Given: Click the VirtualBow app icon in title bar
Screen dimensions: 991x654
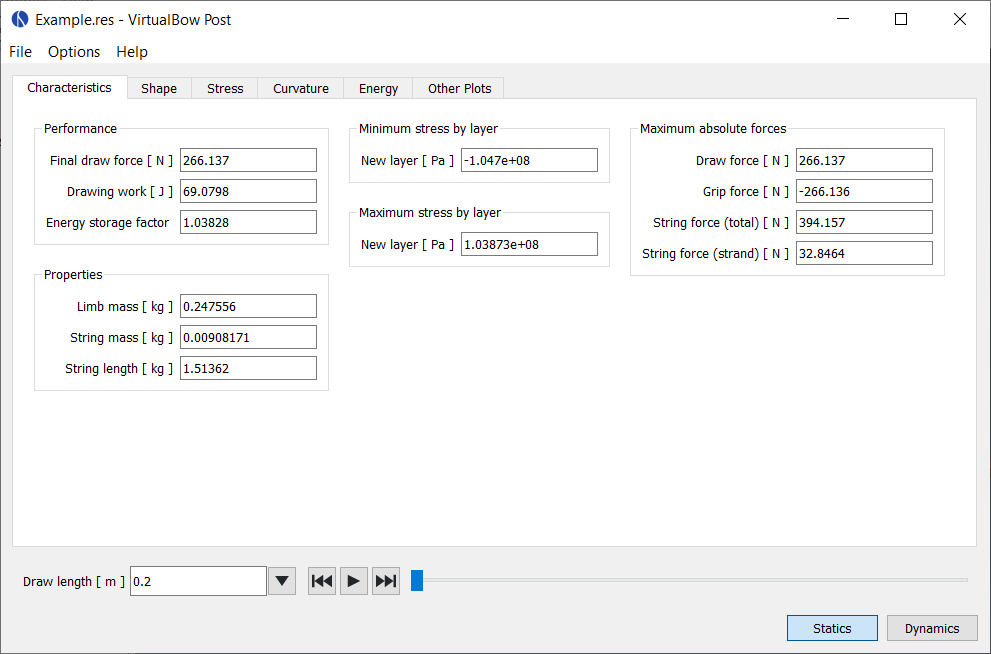Looking at the screenshot, I should tap(20, 20).
